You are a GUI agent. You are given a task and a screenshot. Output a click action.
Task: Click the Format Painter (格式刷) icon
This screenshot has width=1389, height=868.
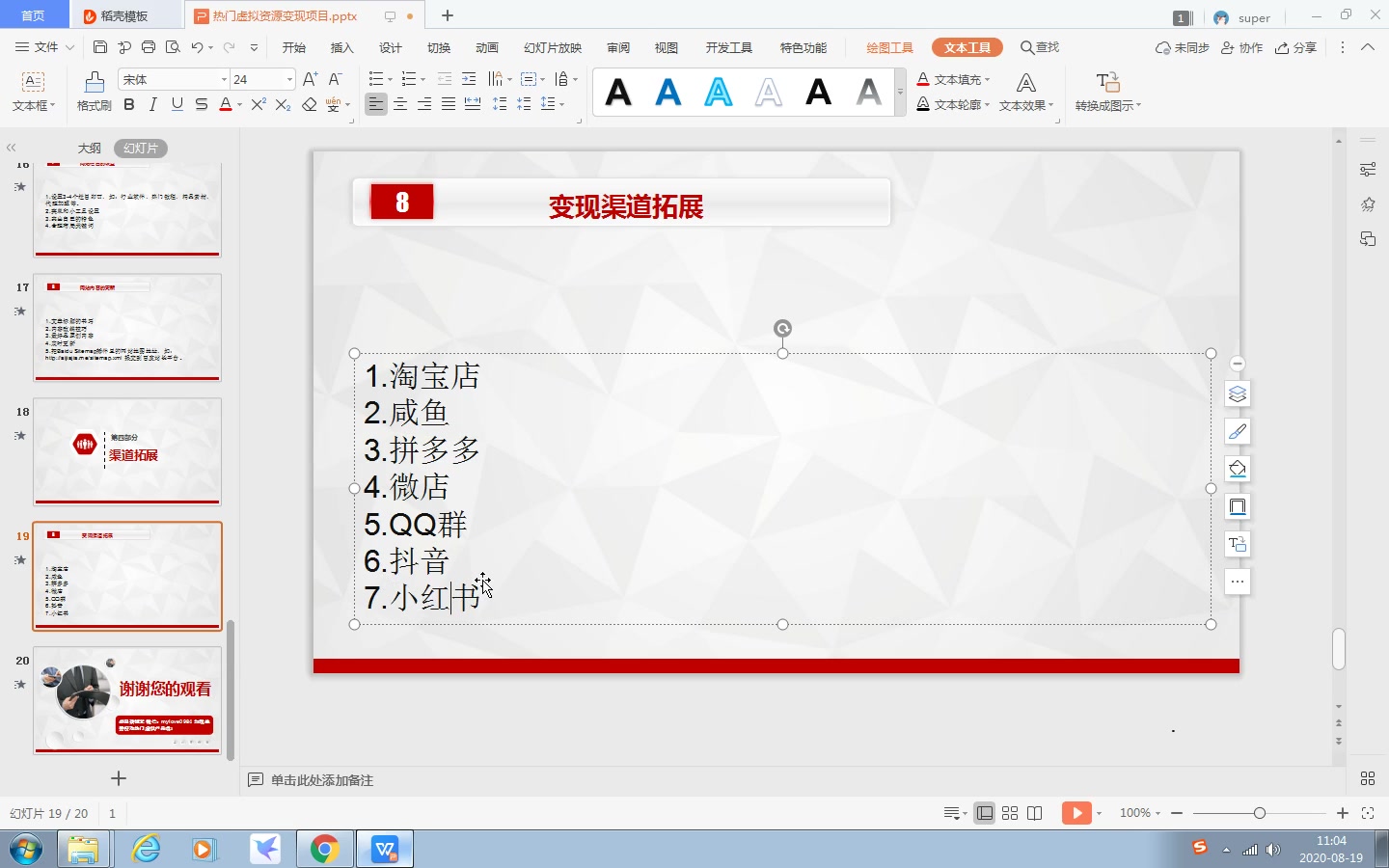[94, 81]
